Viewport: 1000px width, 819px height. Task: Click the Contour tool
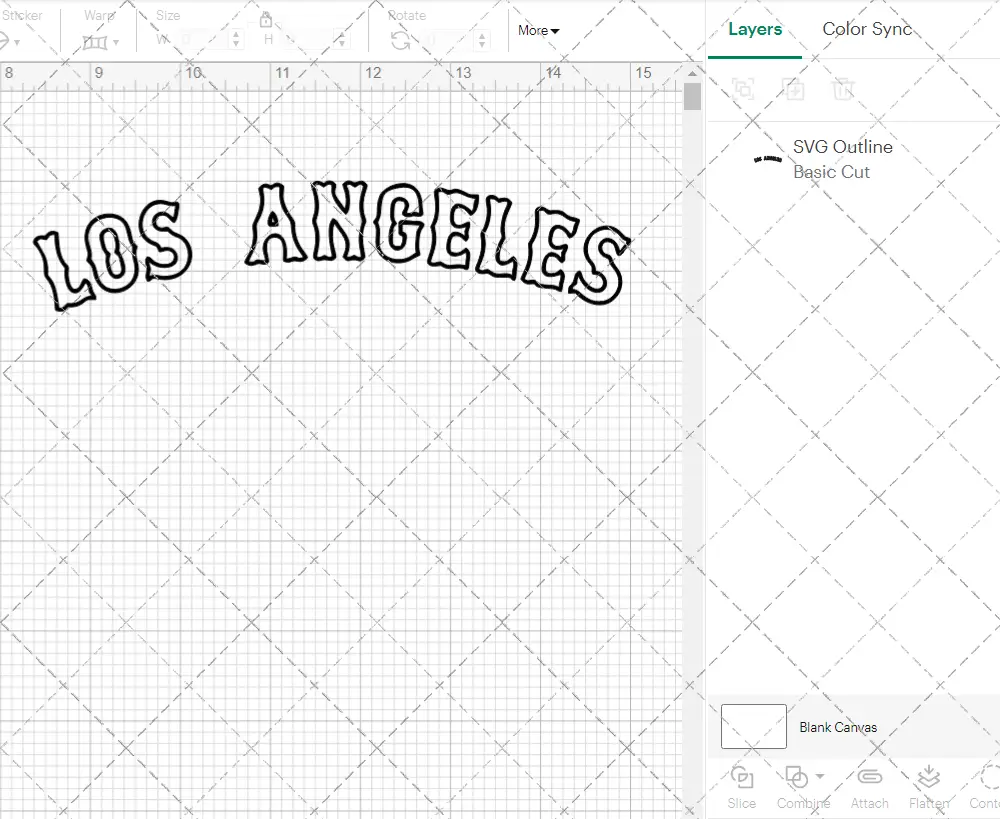pyautogui.click(x=984, y=788)
